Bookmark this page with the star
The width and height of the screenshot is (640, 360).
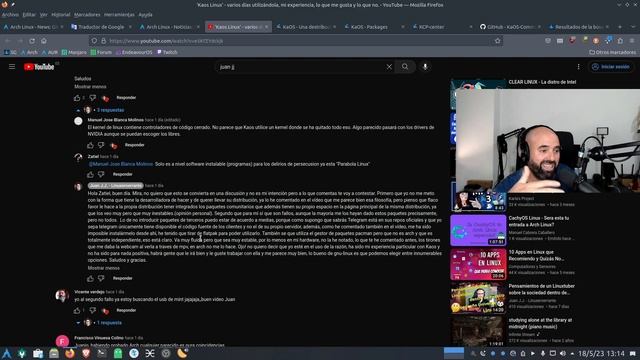498,41
